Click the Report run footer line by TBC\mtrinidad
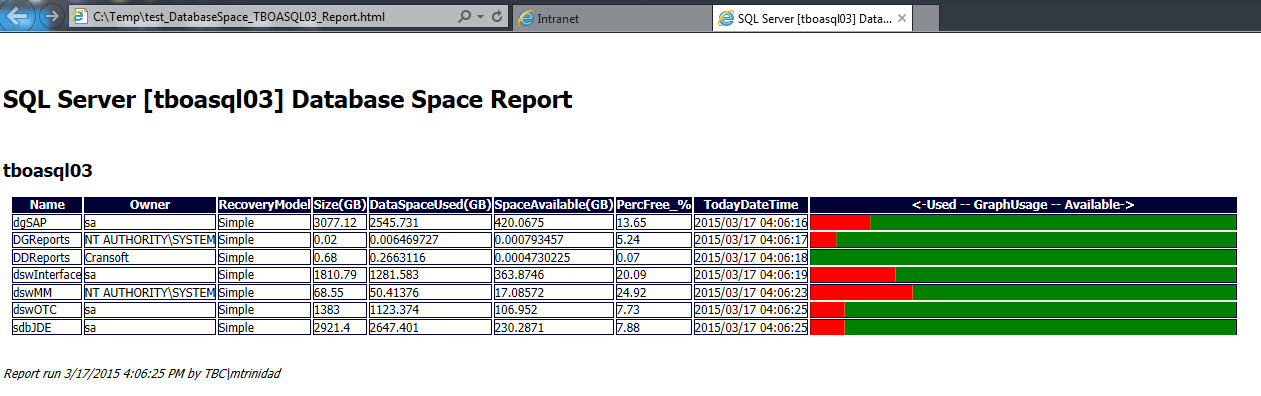The height and width of the screenshot is (396, 1261). 142,373
